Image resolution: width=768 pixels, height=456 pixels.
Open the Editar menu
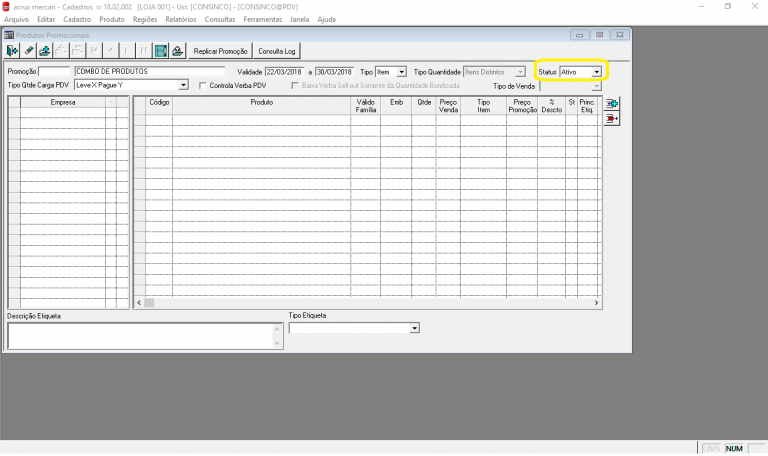pos(46,20)
